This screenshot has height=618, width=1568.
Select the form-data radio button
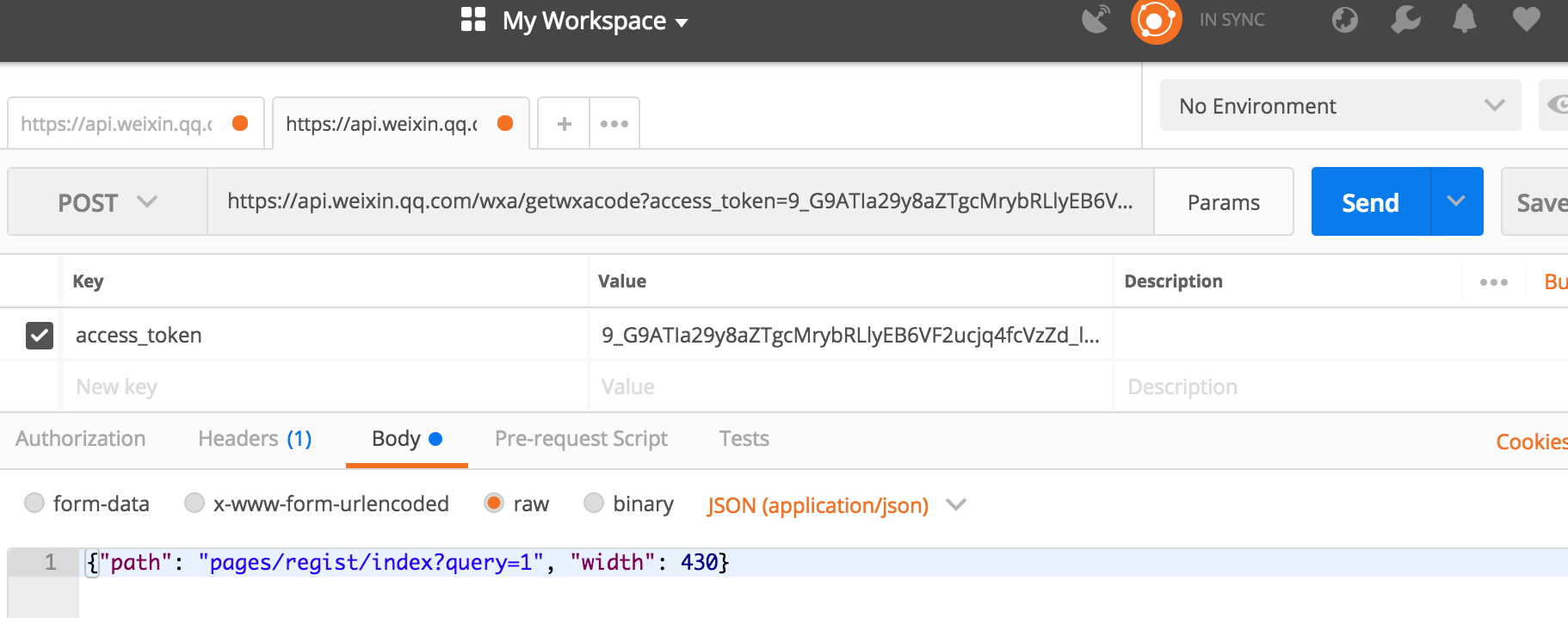[x=34, y=503]
